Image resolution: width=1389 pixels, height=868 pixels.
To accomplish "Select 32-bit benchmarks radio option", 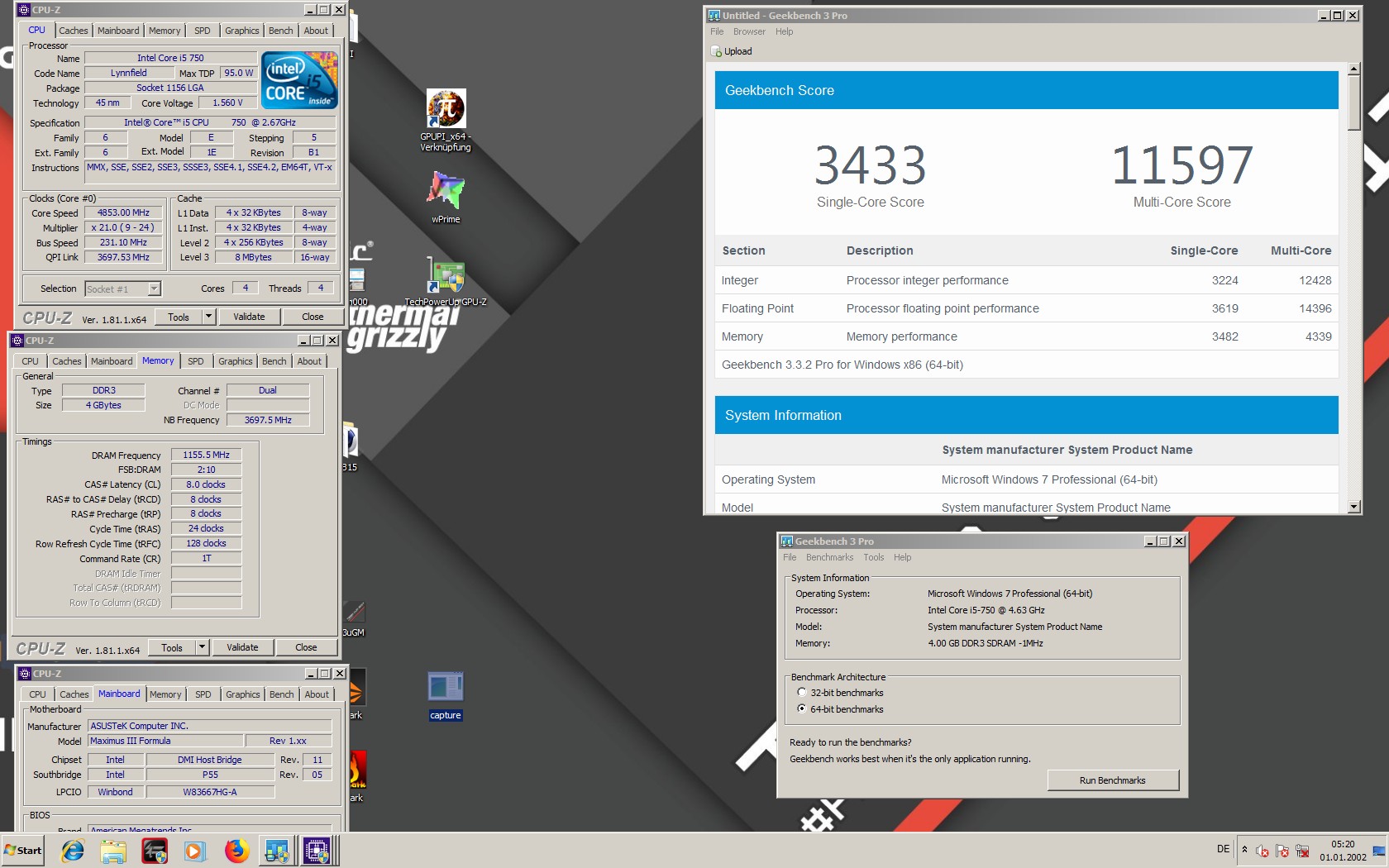I will (x=801, y=693).
